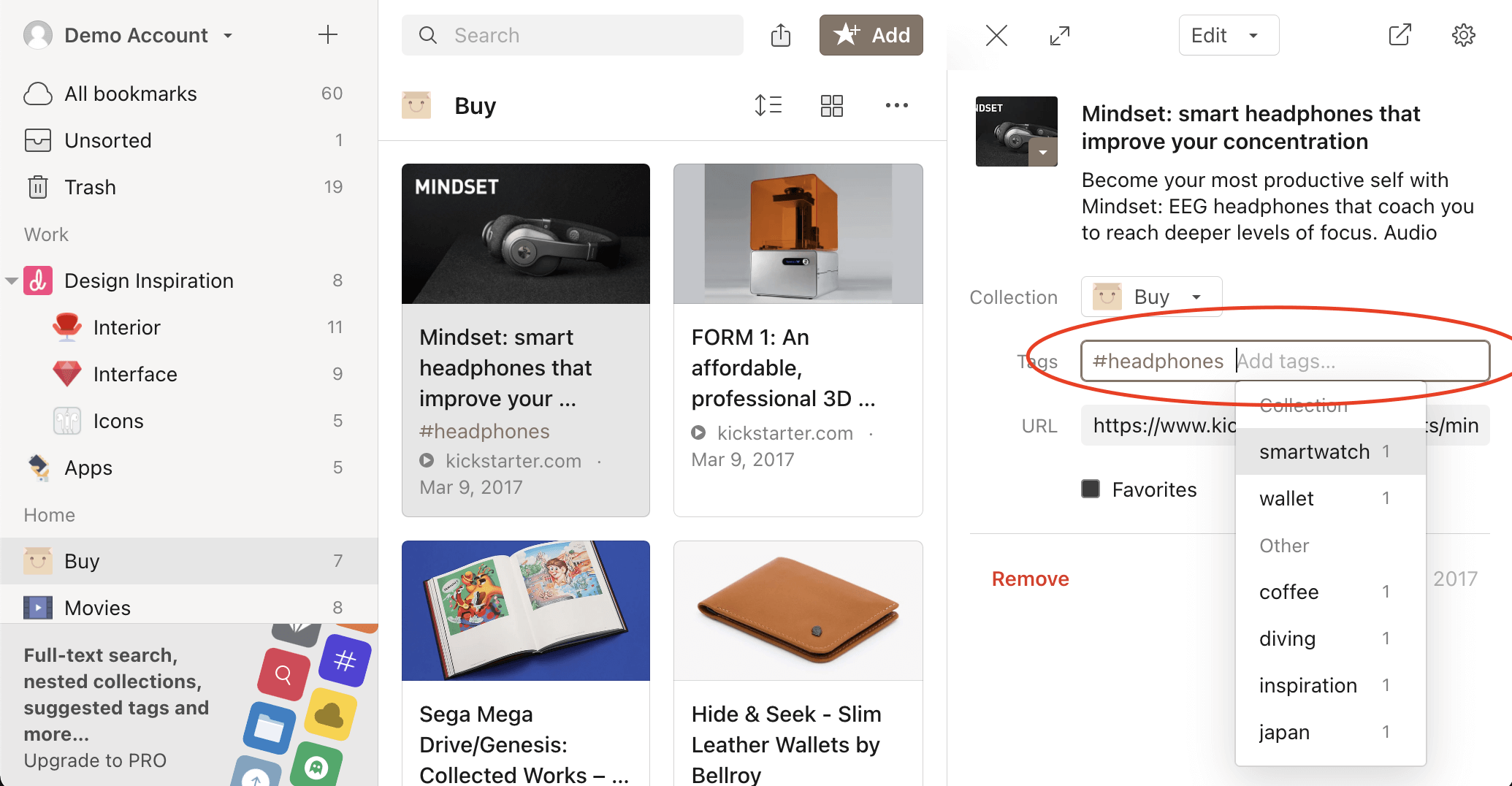Screen dimensions: 1512x786
Task: Open the Collection Buy dropdown
Action: (x=1151, y=297)
